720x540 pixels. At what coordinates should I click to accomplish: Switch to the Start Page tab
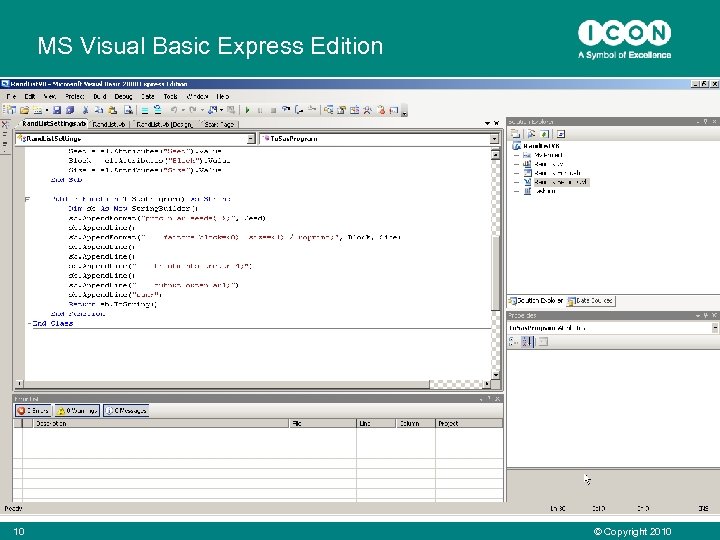tap(219, 124)
